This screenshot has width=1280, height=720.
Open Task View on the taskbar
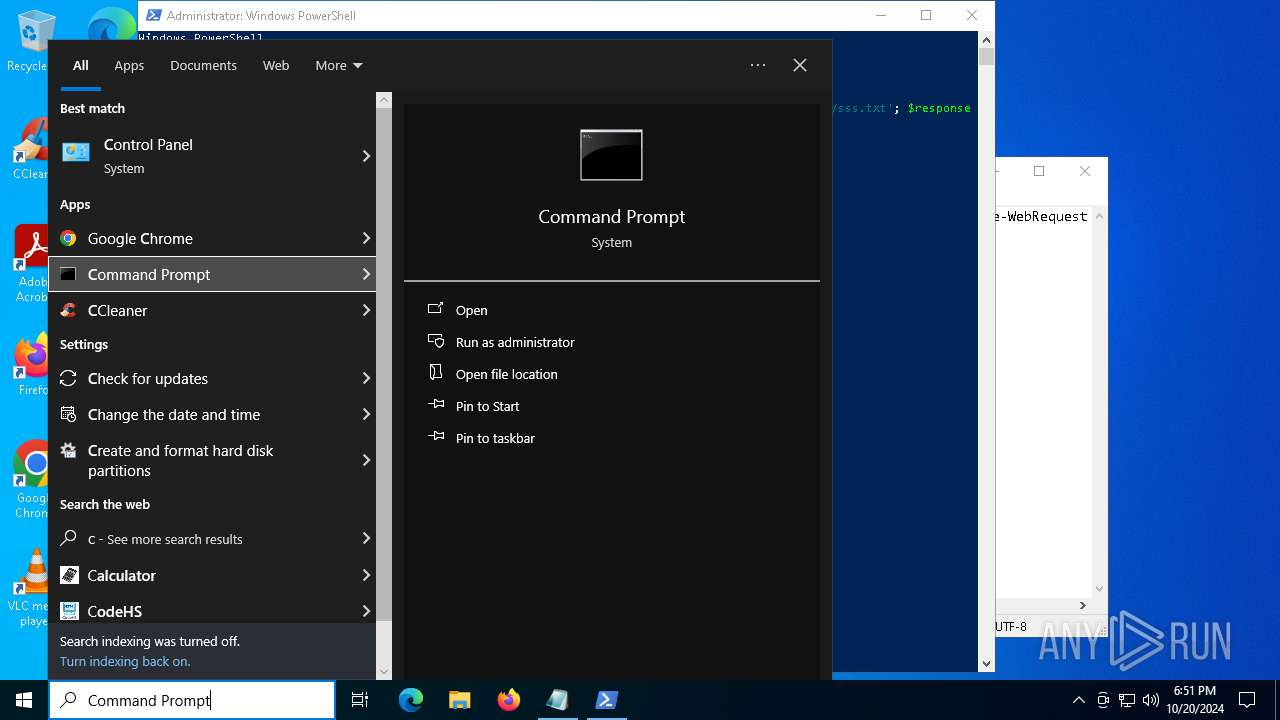coord(360,700)
